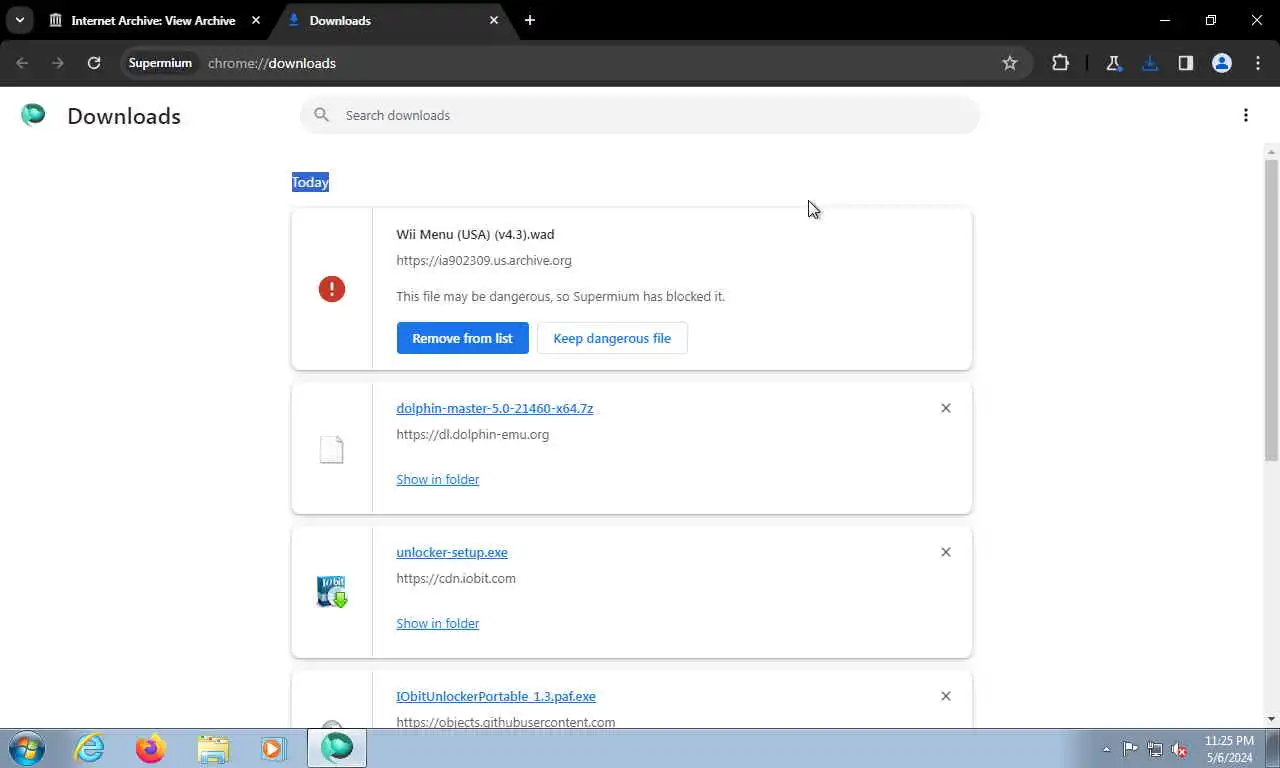Open the profile avatar menu
This screenshot has height=768, width=1280.
click(x=1221, y=63)
